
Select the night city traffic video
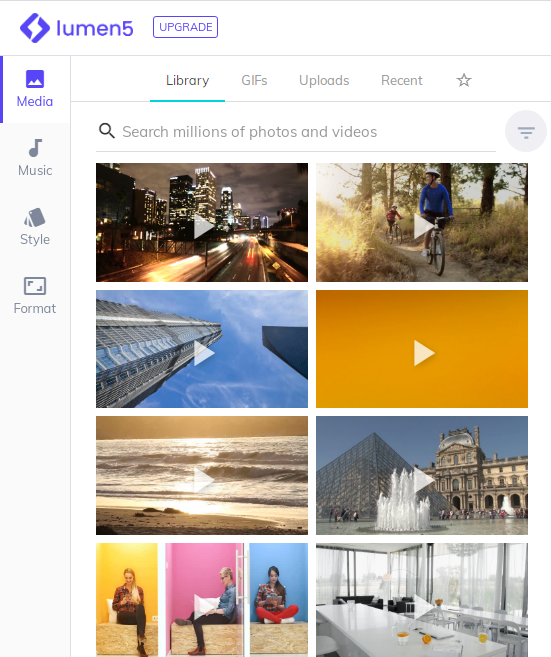(202, 222)
